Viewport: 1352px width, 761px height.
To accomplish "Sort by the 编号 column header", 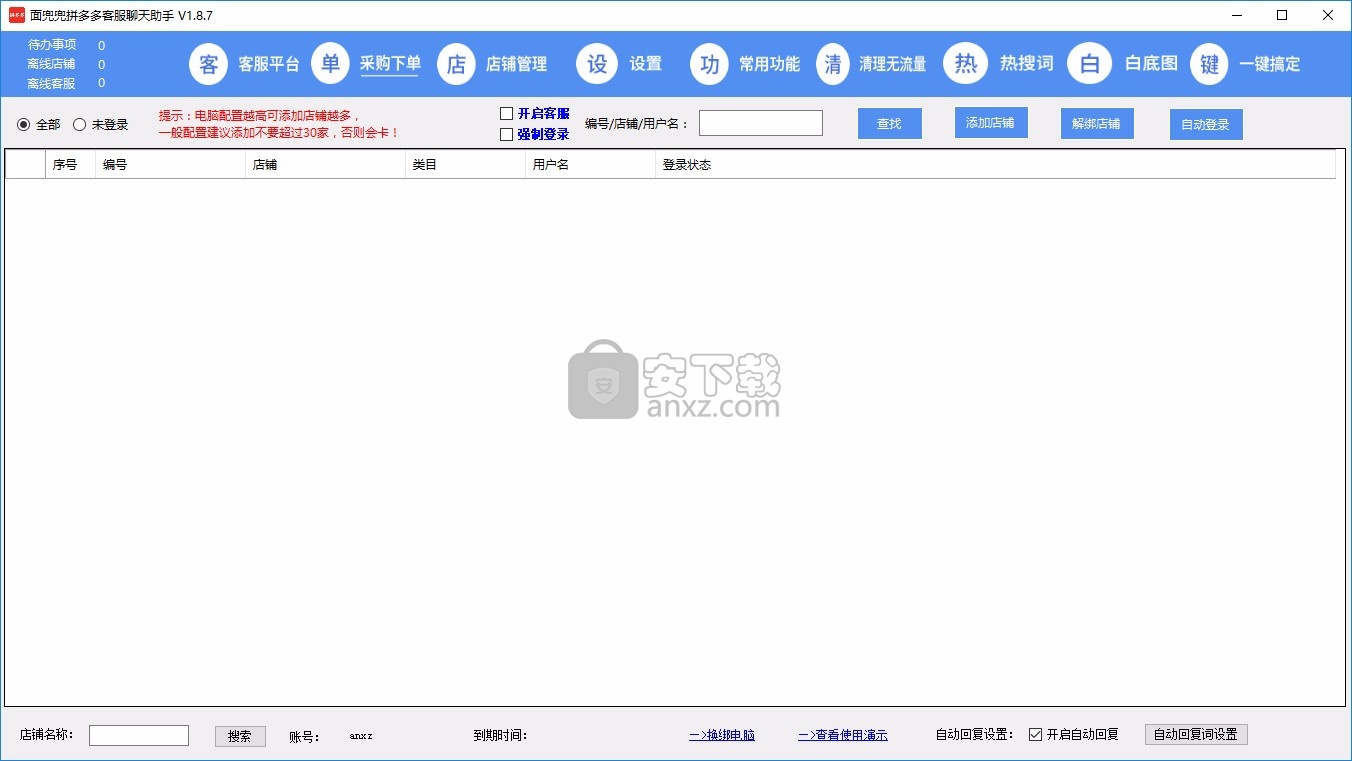I will coord(170,164).
